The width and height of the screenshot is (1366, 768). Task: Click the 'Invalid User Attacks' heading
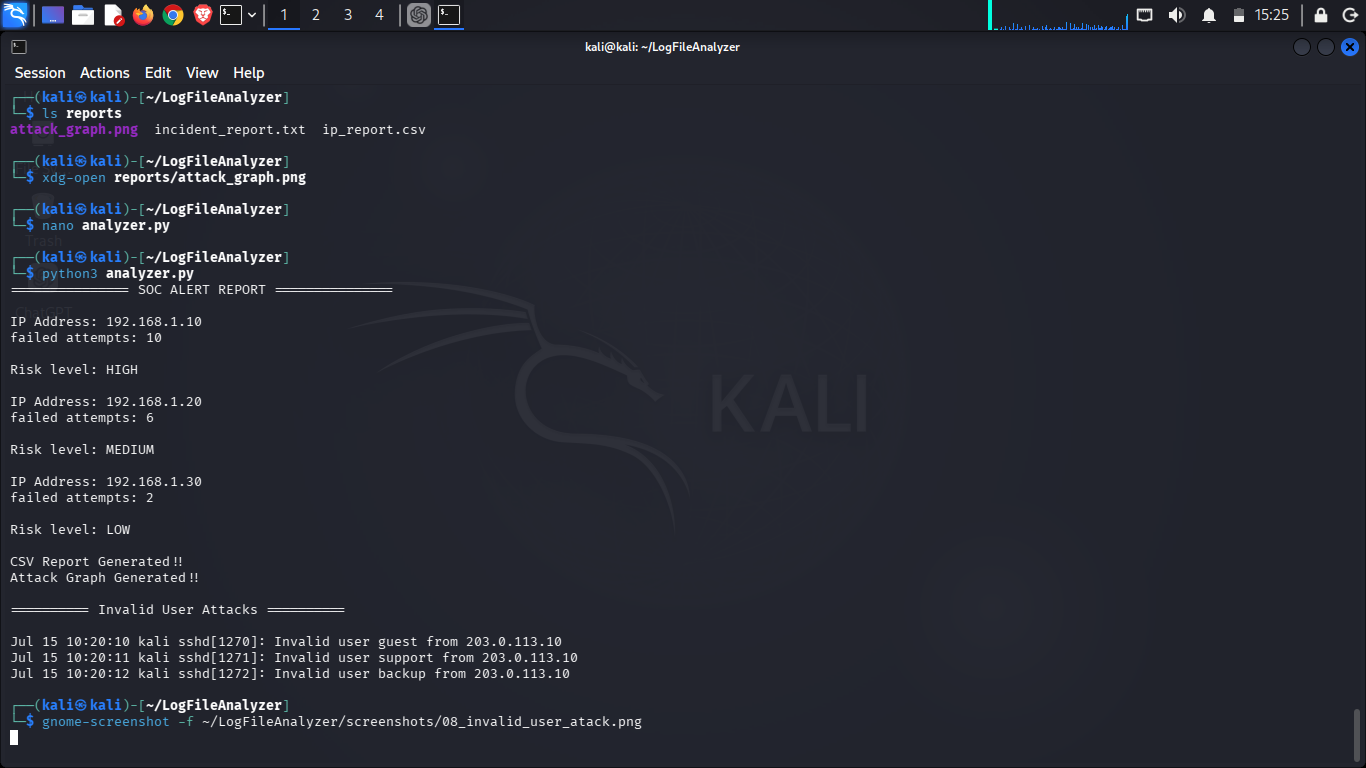point(178,610)
